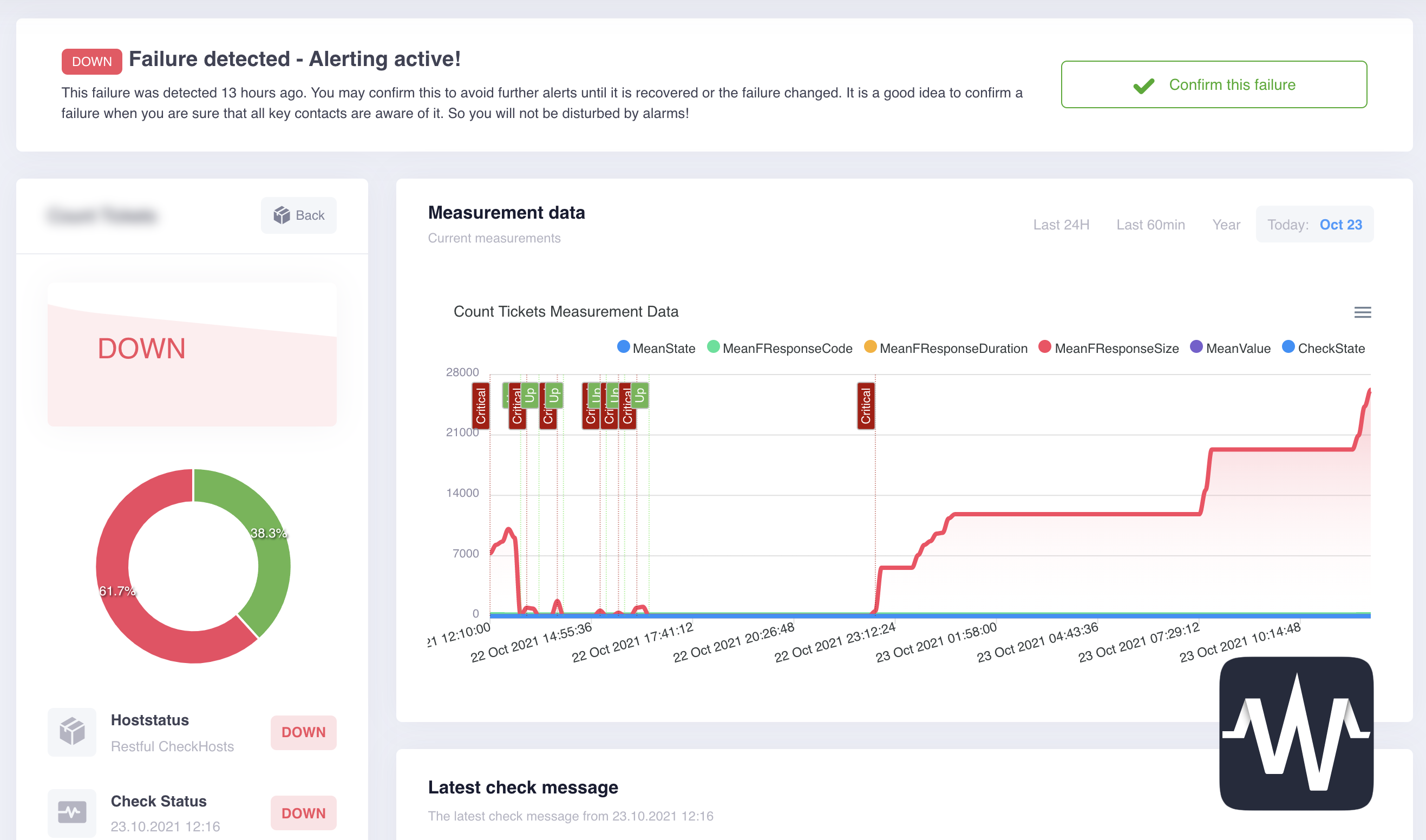Click the cube icon on the Back button

(282, 215)
